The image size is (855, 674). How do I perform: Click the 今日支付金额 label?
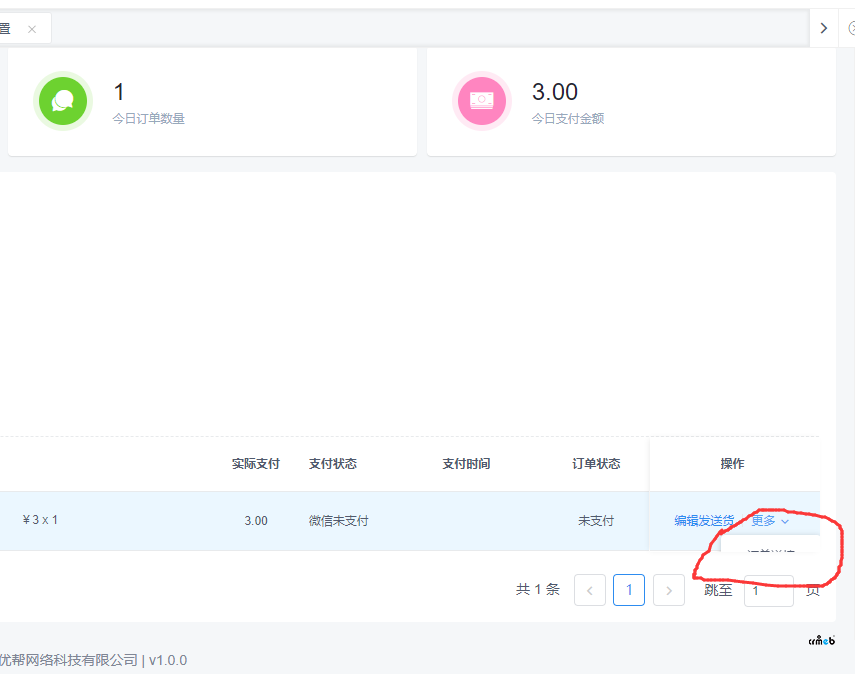click(x=568, y=118)
